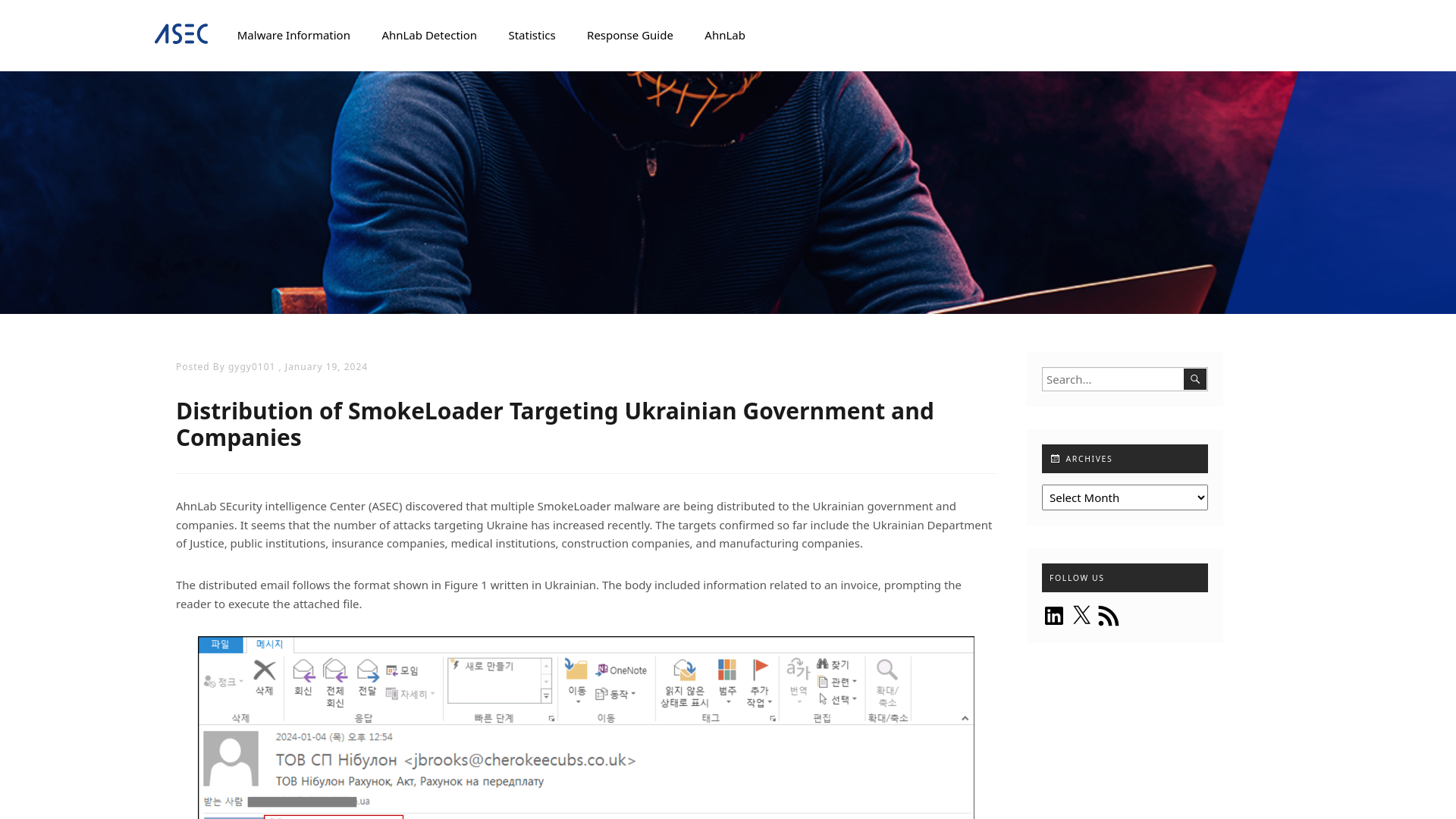Click the RSS feed follow icon
The width and height of the screenshot is (1456, 819).
point(1109,615)
